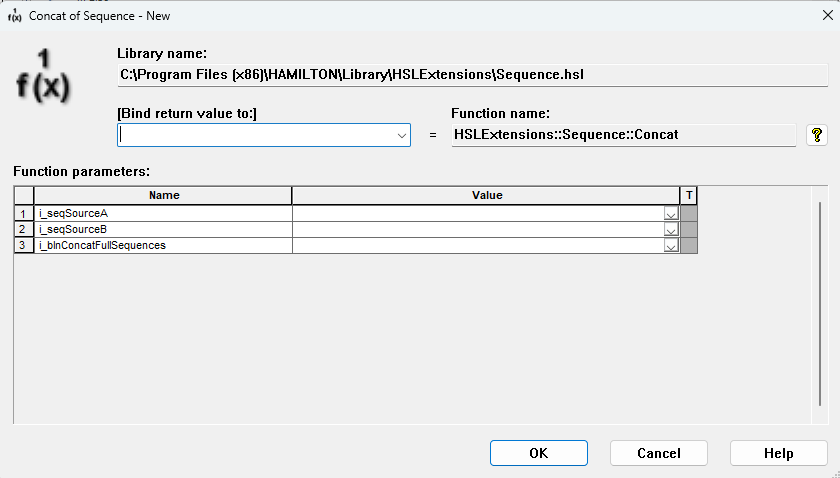840x478 pixels.
Task: Click the T column header
Action: 689,196
